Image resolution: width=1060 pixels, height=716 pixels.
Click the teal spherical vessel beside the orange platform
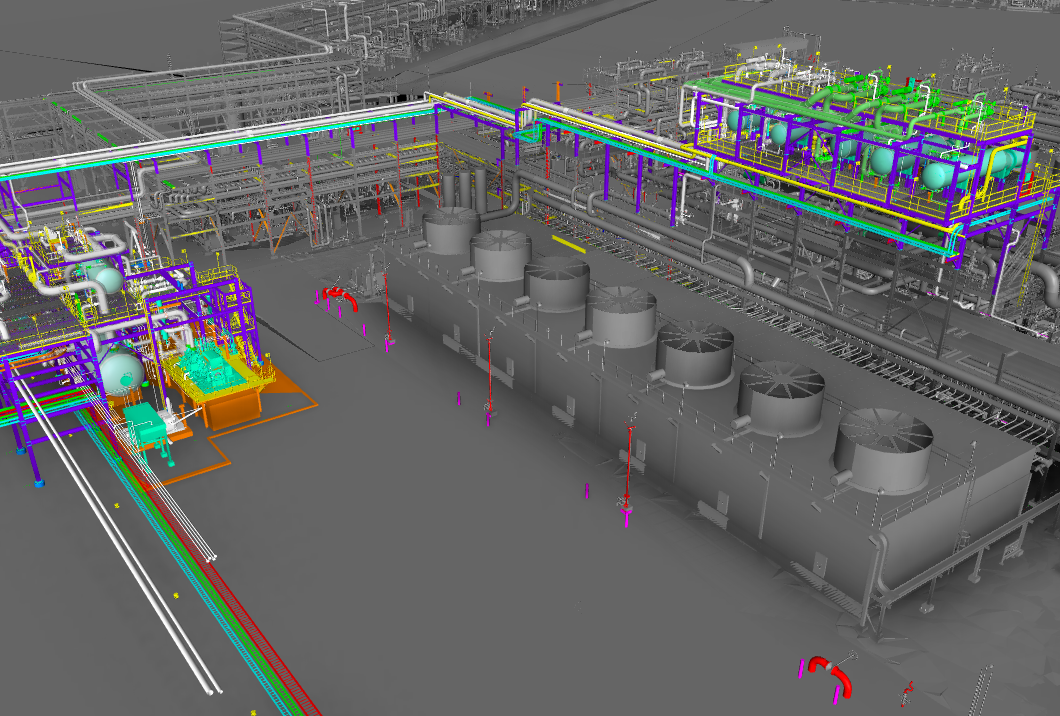(x=121, y=370)
